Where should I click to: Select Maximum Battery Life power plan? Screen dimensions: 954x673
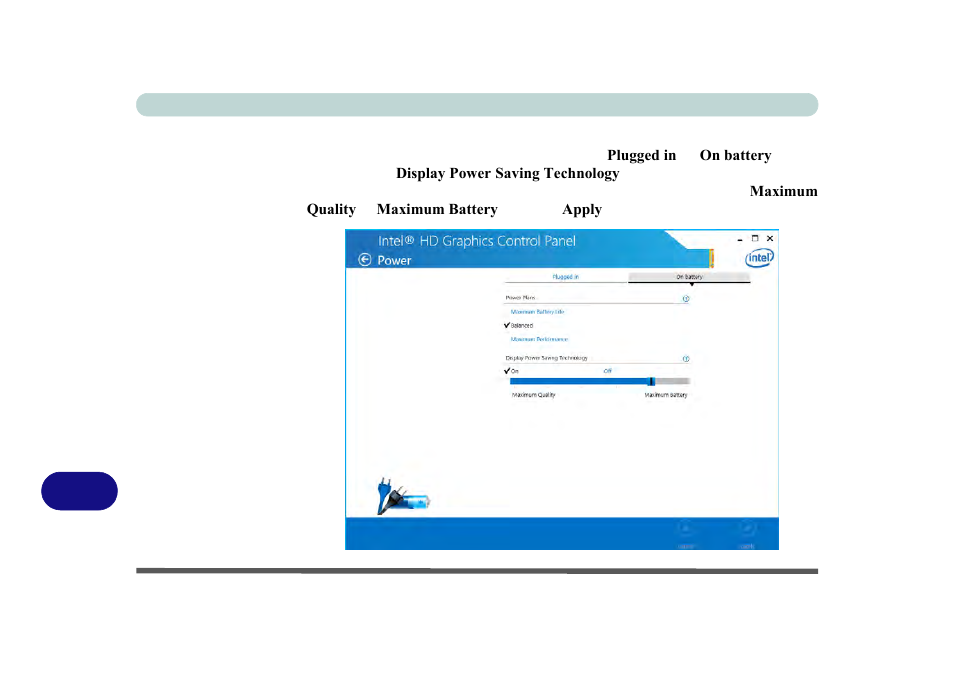tap(537, 312)
